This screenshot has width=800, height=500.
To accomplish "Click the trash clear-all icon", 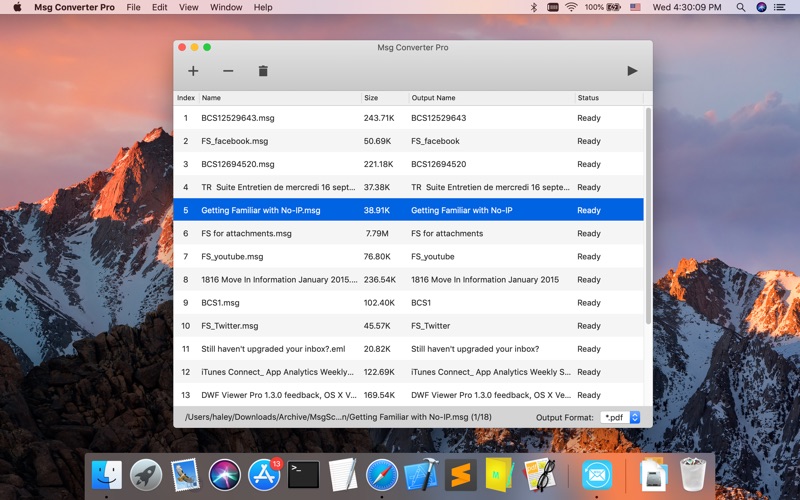I will click(x=263, y=71).
